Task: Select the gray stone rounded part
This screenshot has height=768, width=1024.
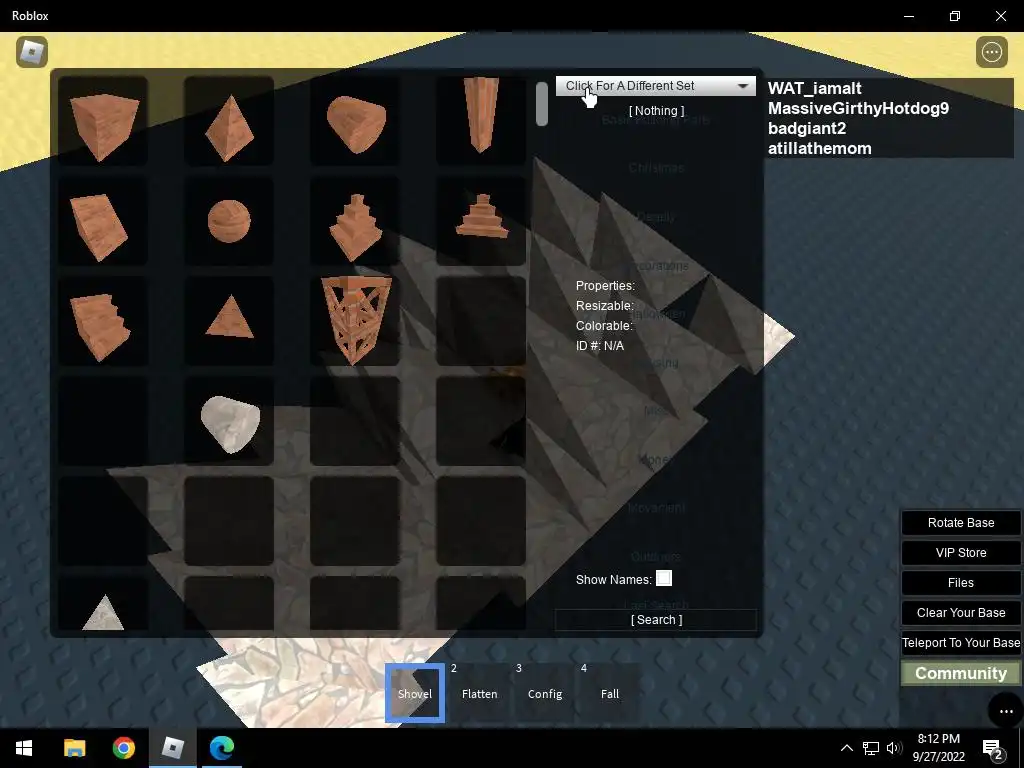Action: point(229,421)
